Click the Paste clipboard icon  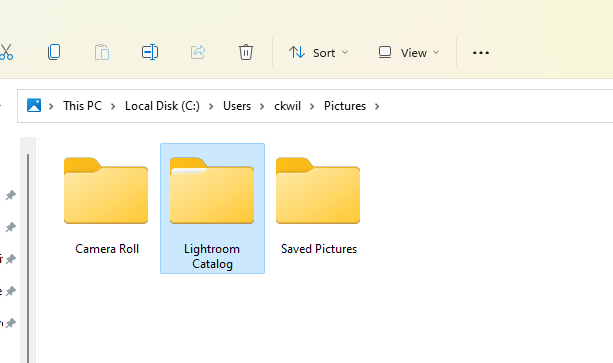(102, 52)
